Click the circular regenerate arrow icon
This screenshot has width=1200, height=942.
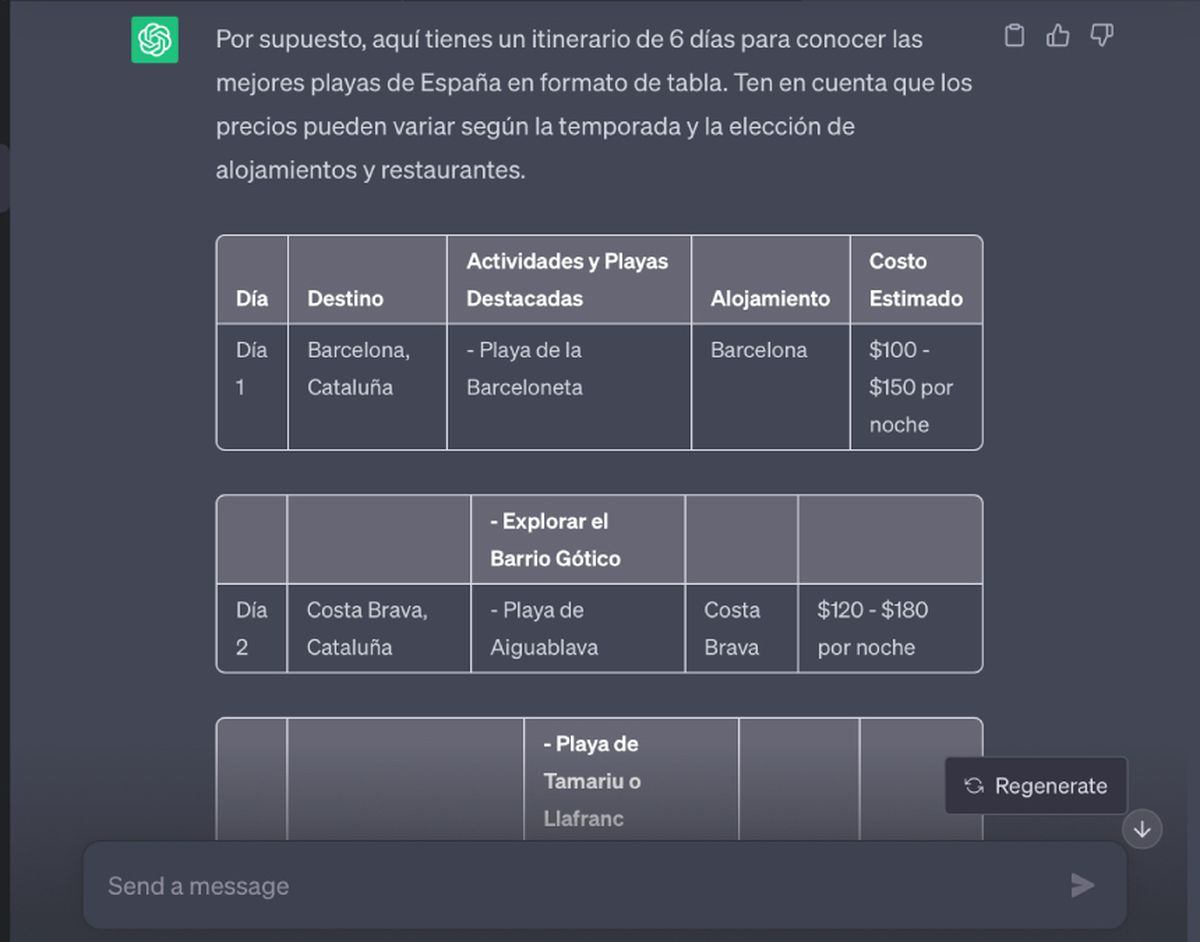[973, 786]
